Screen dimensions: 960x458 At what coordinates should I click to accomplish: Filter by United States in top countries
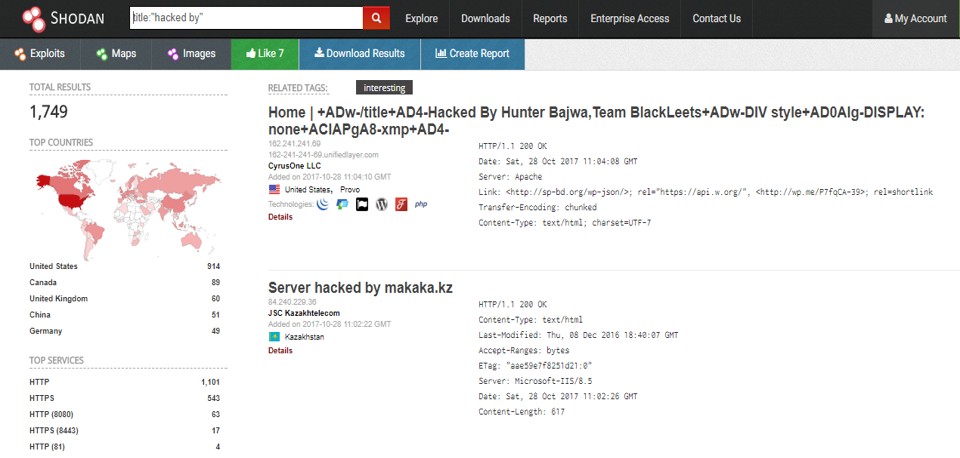point(124,266)
